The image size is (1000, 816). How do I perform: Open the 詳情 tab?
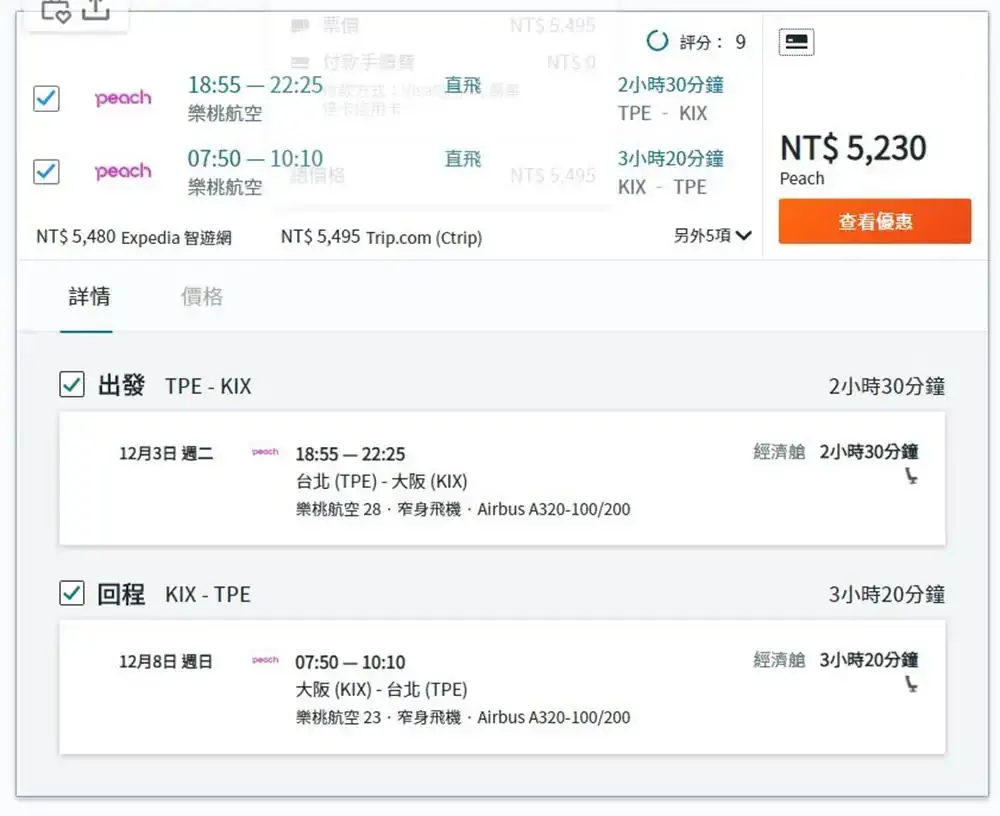(x=89, y=297)
